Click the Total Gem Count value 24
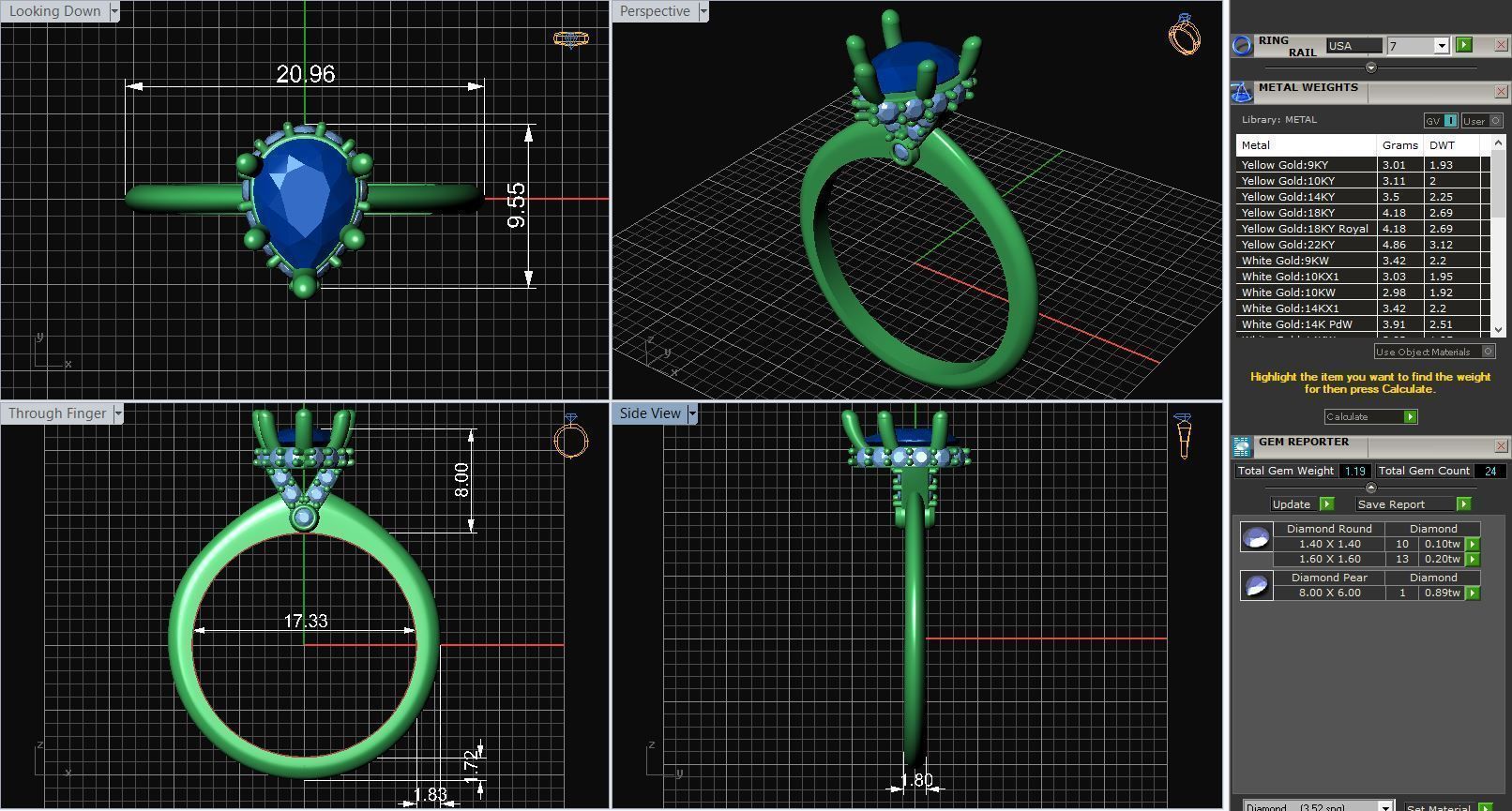The height and width of the screenshot is (811, 1512). coord(1489,472)
